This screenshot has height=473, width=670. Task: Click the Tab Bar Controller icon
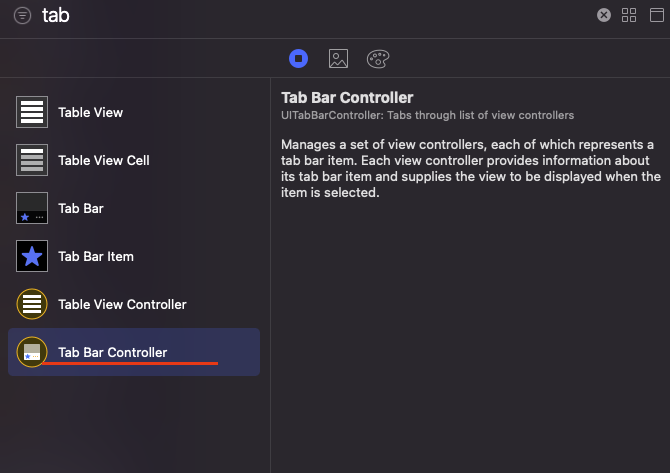click(x=32, y=352)
